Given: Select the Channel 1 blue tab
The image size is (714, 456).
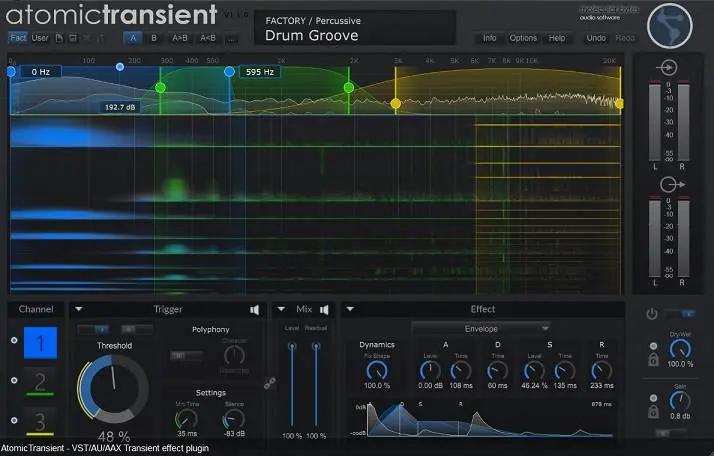Looking at the screenshot, I should [x=41, y=343].
